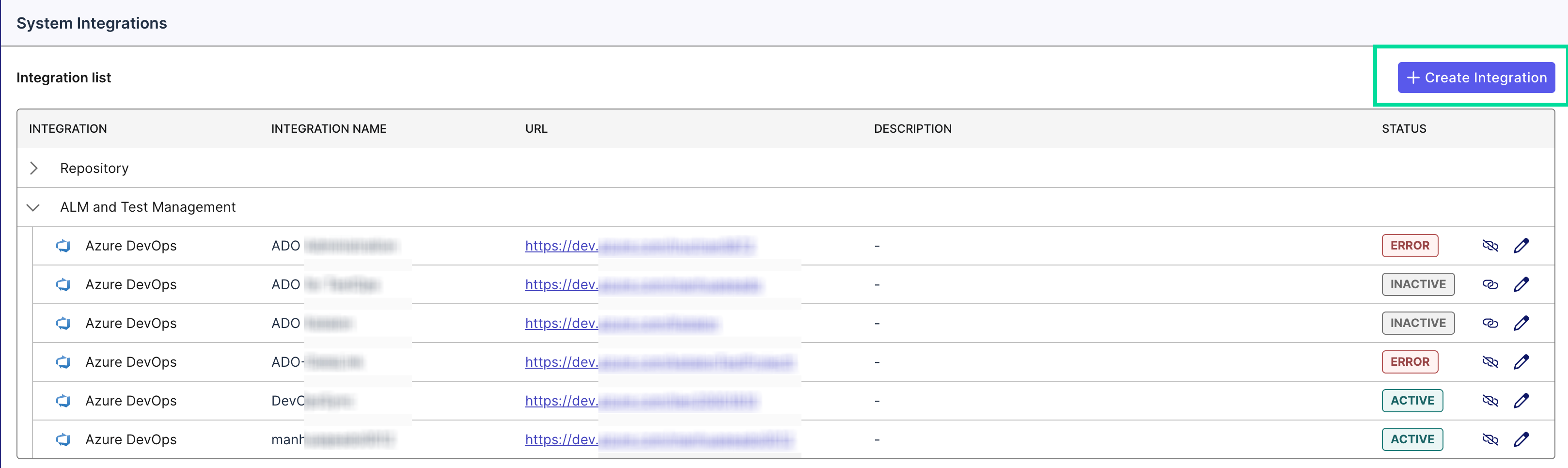Click the ACTIVE badge in DevC row

(x=1412, y=401)
